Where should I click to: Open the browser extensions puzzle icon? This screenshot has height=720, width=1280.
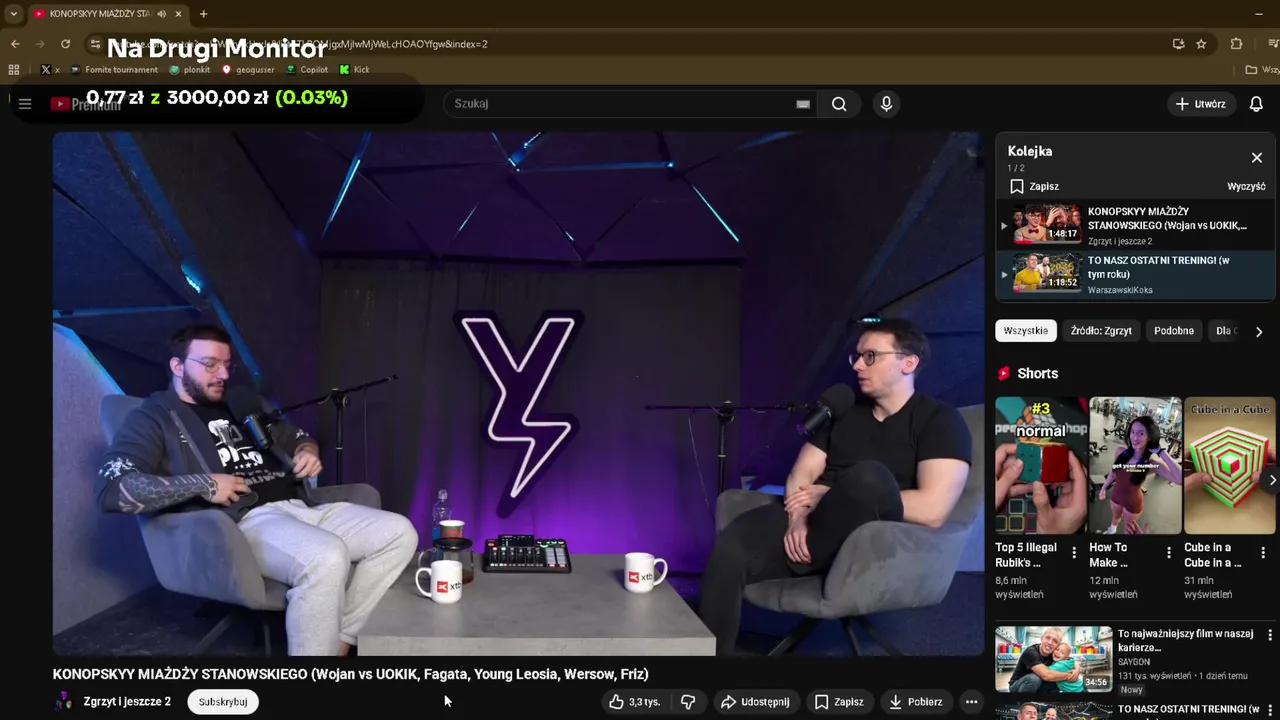click(1236, 44)
